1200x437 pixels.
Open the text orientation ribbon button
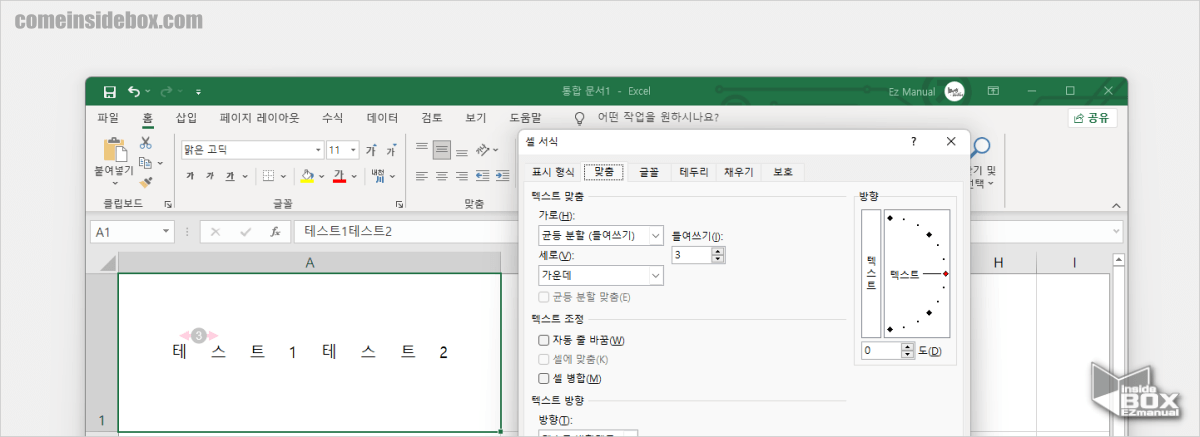pyautogui.click(x=485, y=150)
